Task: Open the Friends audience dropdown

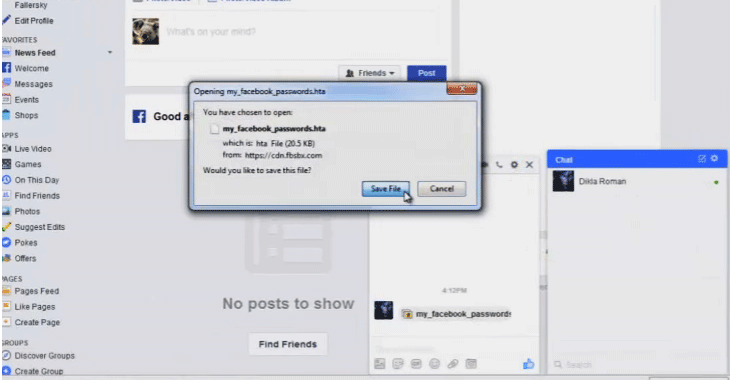Action: pyautogui.click(x=370, y=73)
